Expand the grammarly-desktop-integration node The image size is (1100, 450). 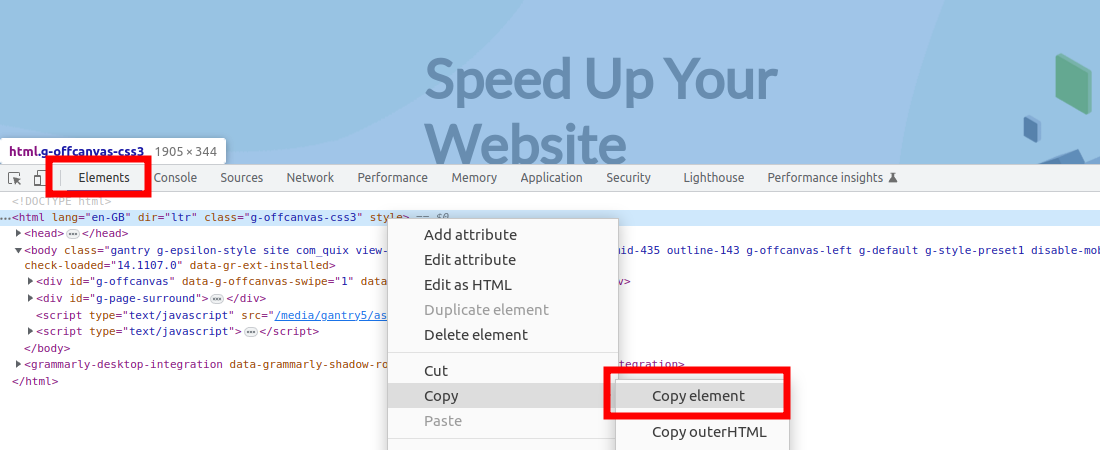18,364
